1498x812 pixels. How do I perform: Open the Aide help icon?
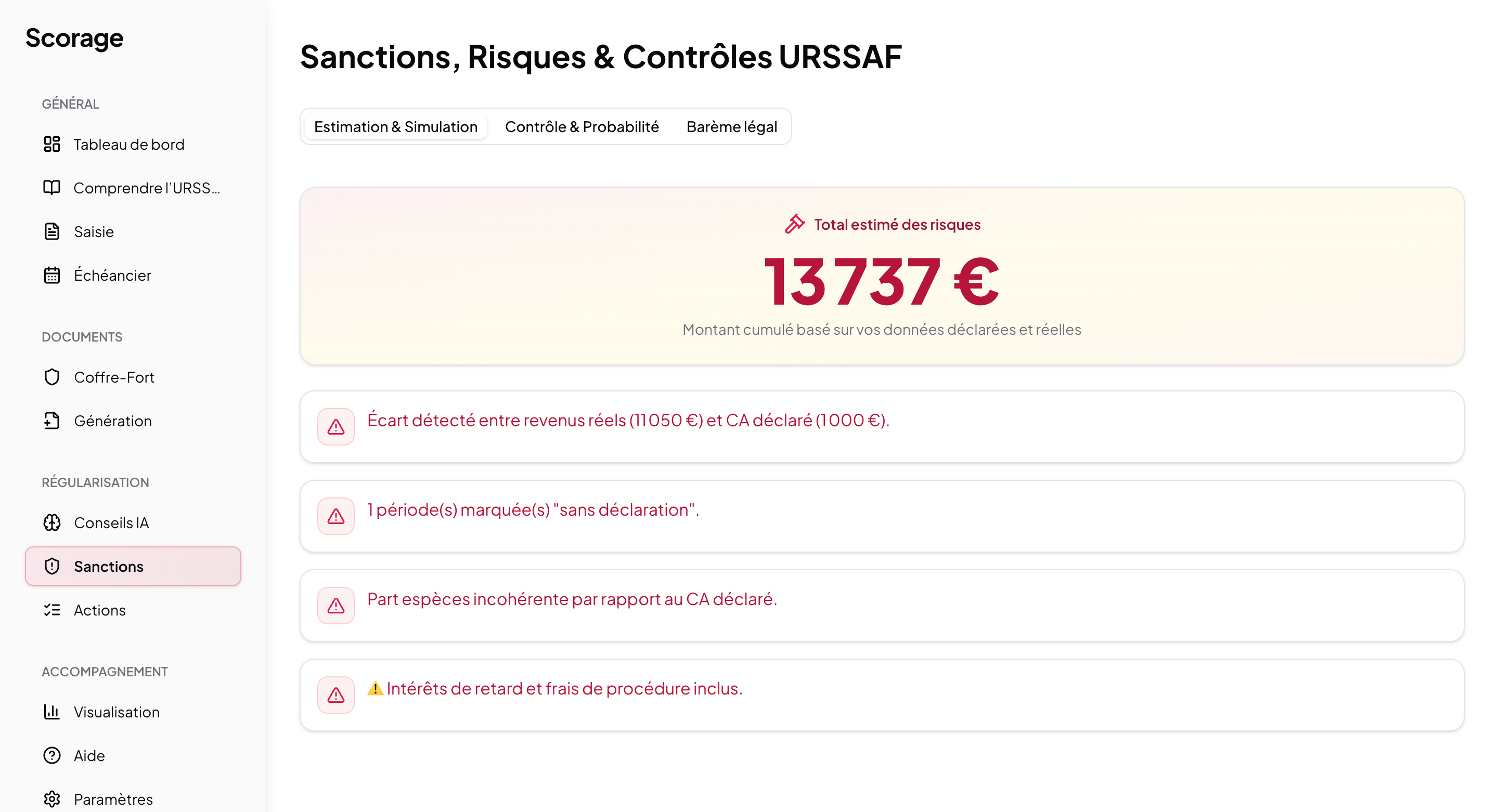pos(53,755)
